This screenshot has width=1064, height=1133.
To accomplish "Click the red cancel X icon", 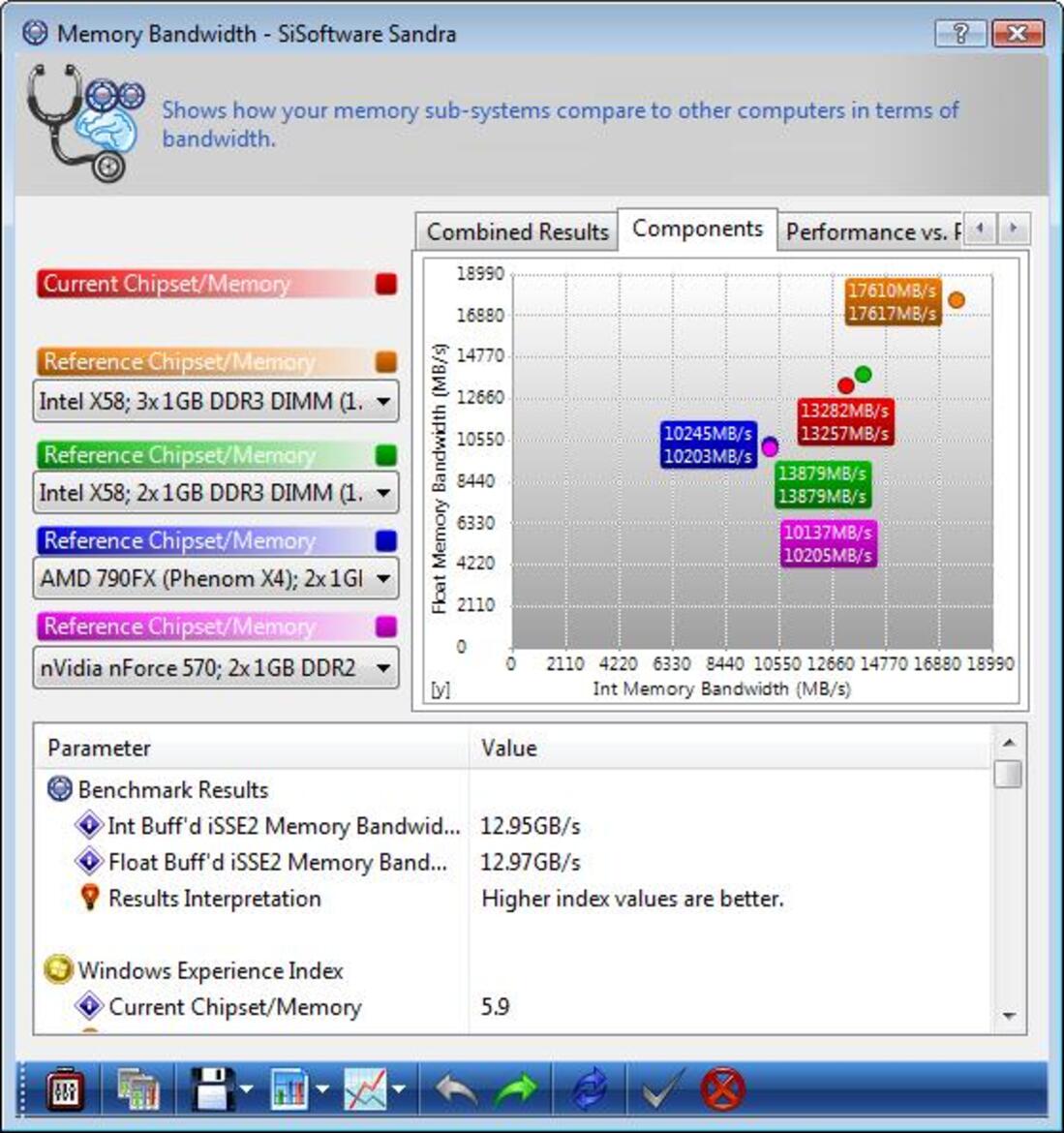I will tap(723, 1088).
